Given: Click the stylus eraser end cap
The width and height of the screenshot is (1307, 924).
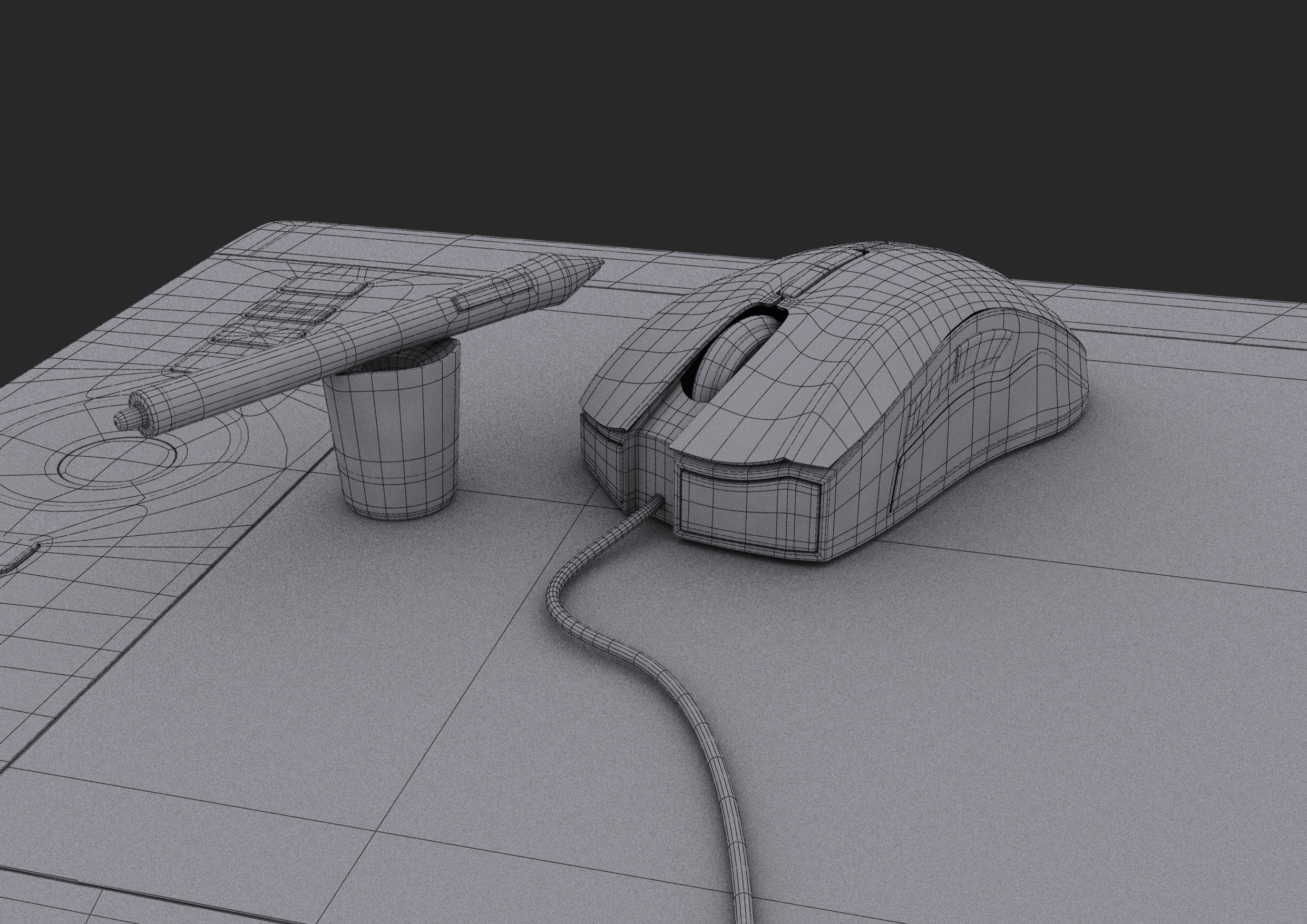Looking at the screenshot, I should pyautogui.click(x=128, y=420).
